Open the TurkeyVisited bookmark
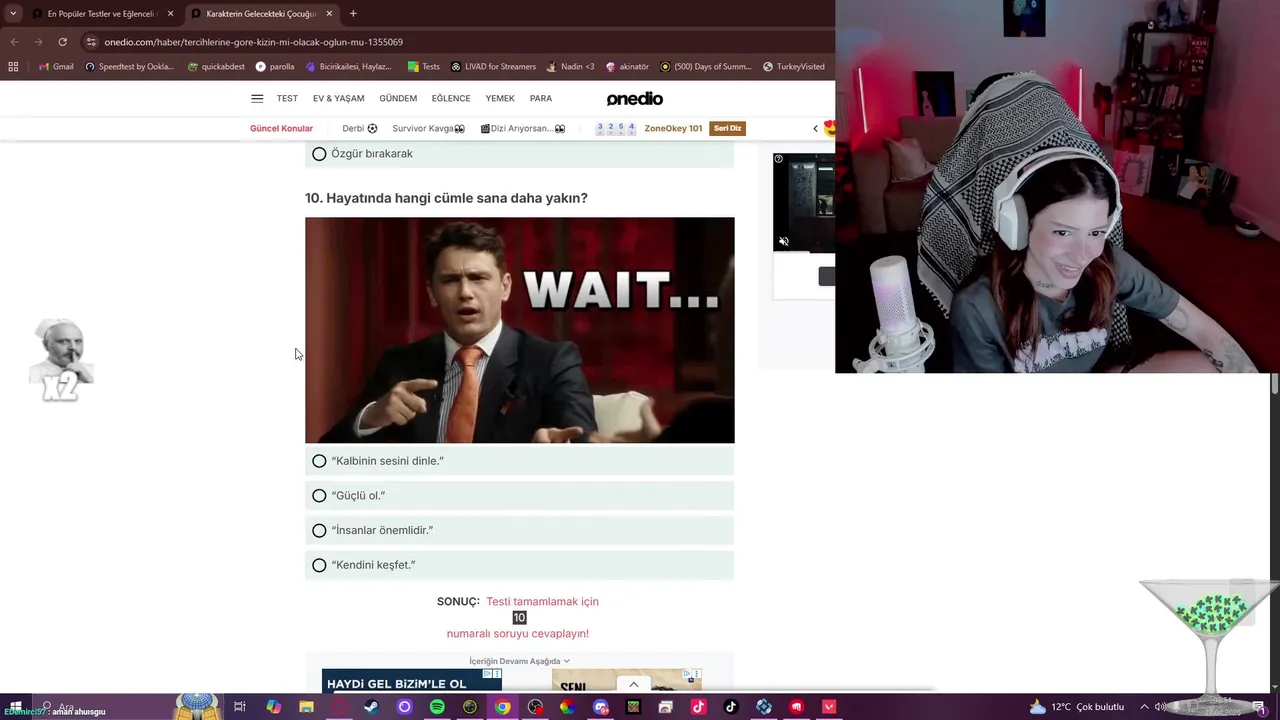This screenshot has height=720, width=1280. pyautogui.click(x=793, y=67)
